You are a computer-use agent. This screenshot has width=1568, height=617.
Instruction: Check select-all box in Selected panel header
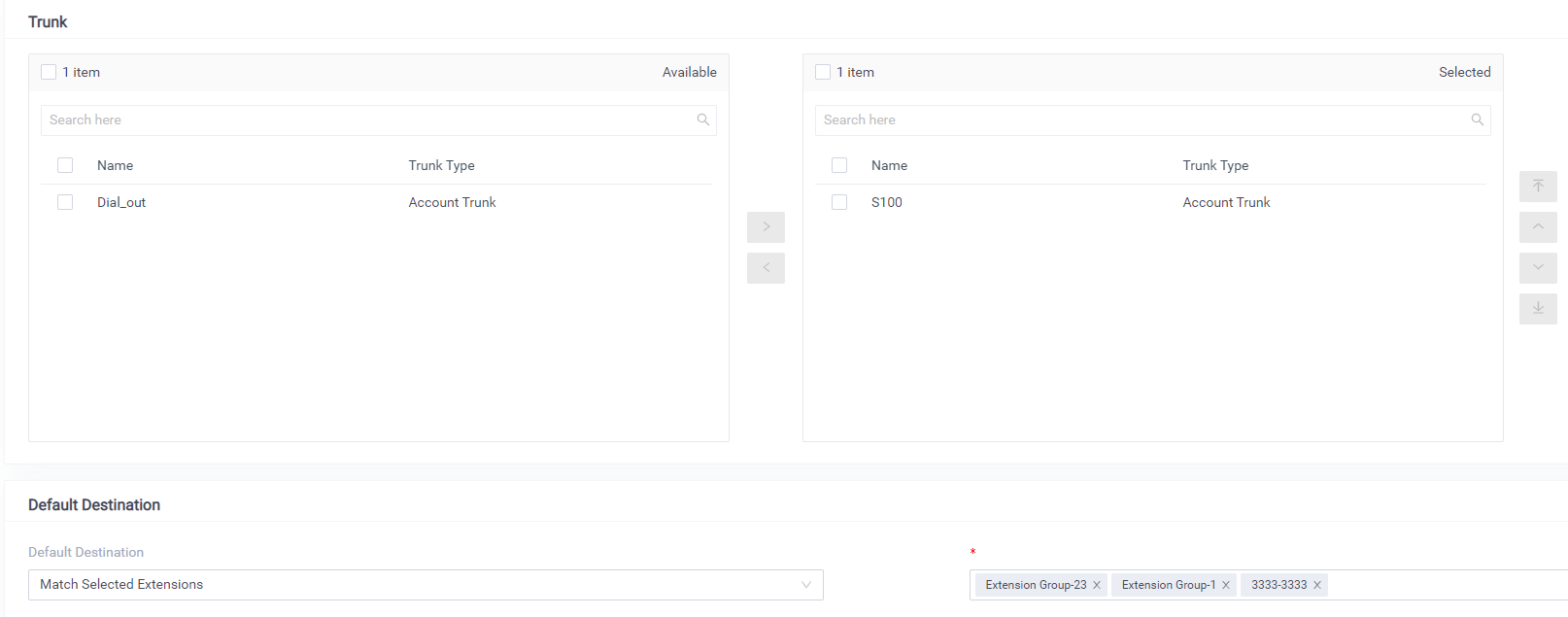coord(823,72)
